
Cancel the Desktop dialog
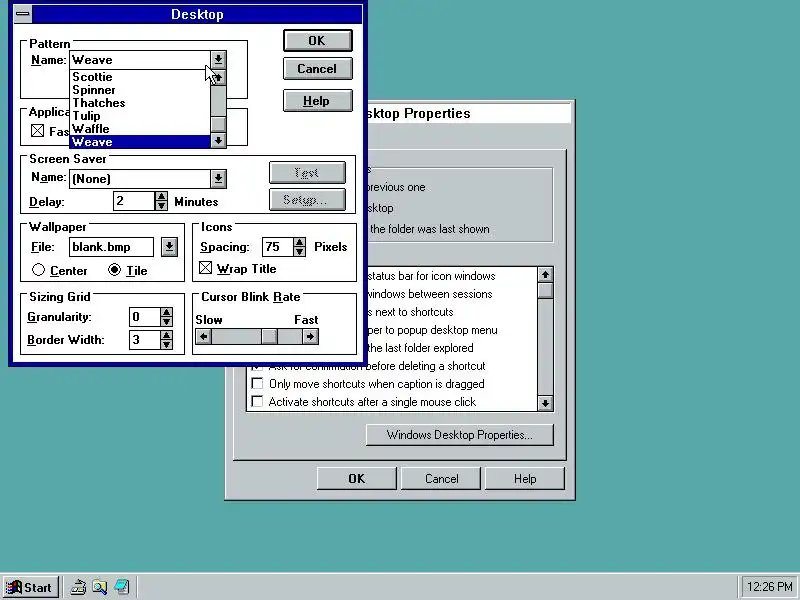click(x=317, y=69)
